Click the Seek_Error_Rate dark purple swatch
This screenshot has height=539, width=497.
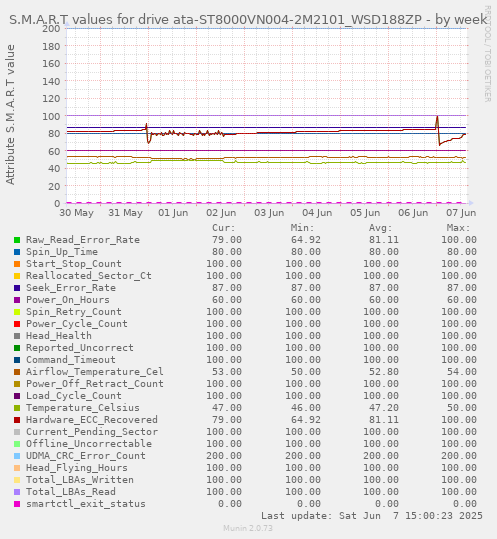17,288
